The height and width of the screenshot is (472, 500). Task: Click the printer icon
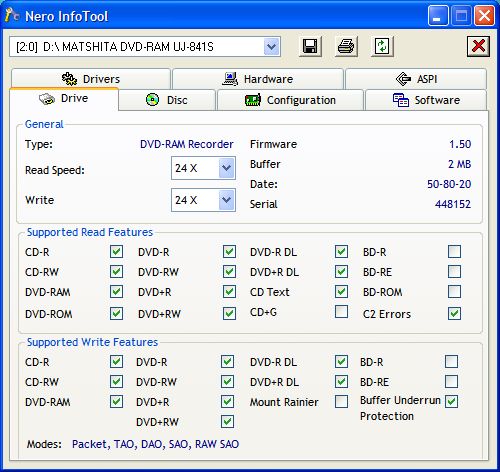tap(346, 46)
